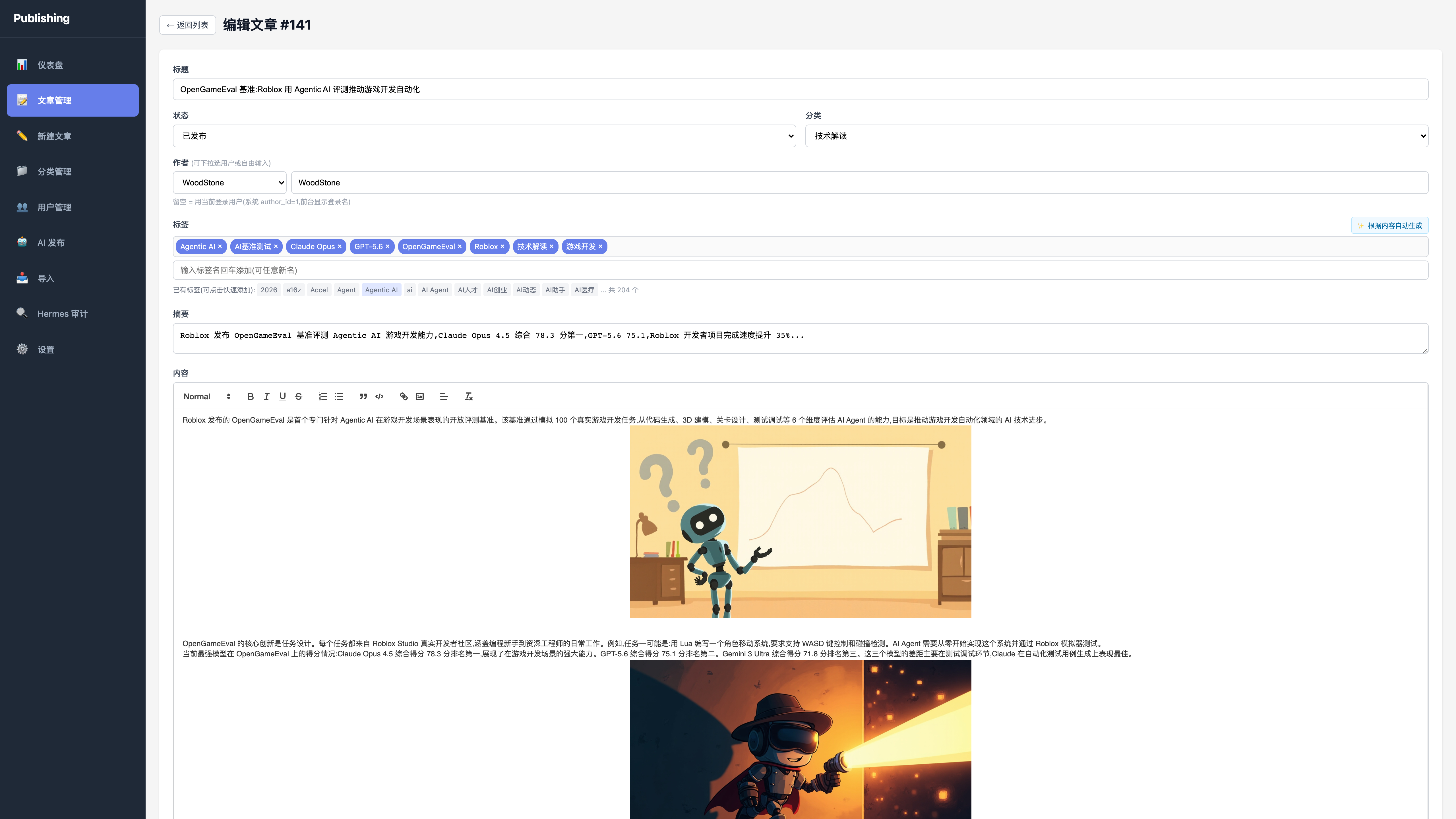
Task: Go to 文章管理 in the sidebar
Action: pos(73,101)
